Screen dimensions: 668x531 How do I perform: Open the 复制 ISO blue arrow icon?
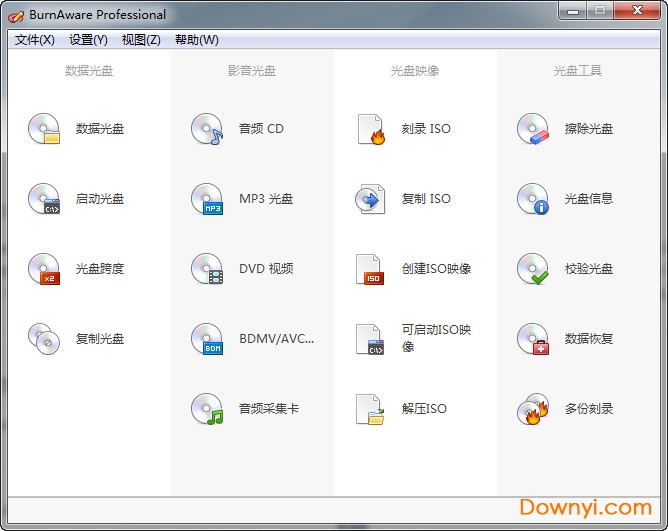370,199
